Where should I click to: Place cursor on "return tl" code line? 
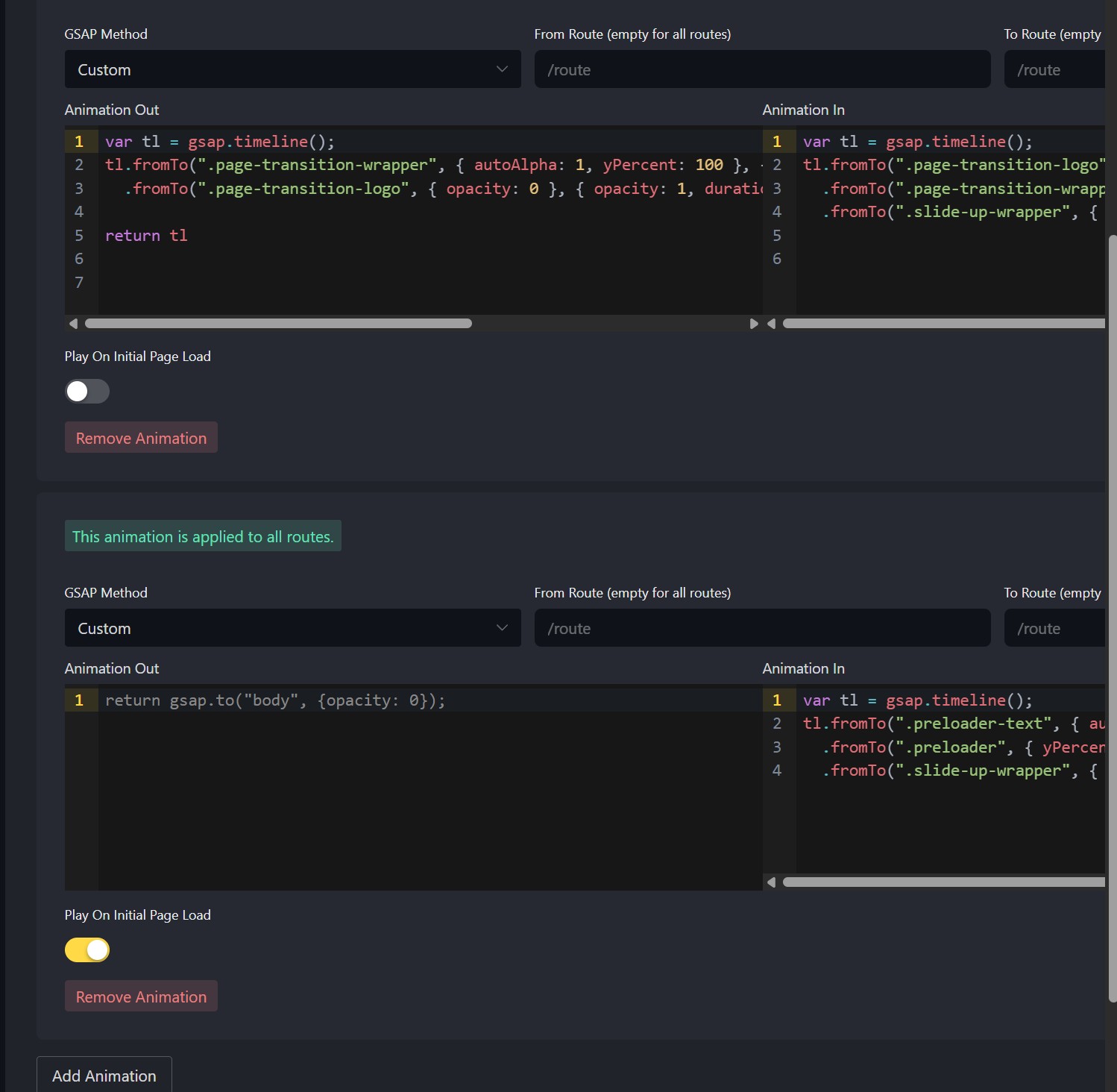[x=147, y=236]
